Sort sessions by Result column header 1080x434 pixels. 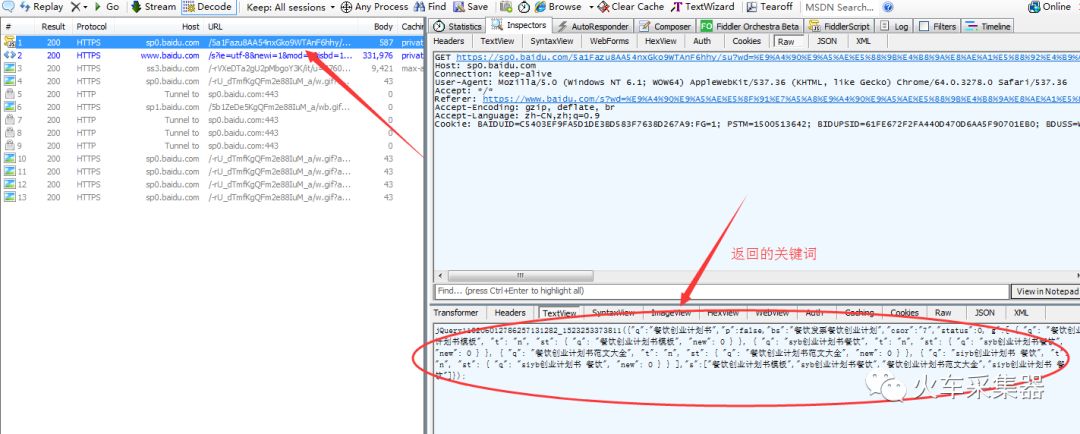point(53,26)
